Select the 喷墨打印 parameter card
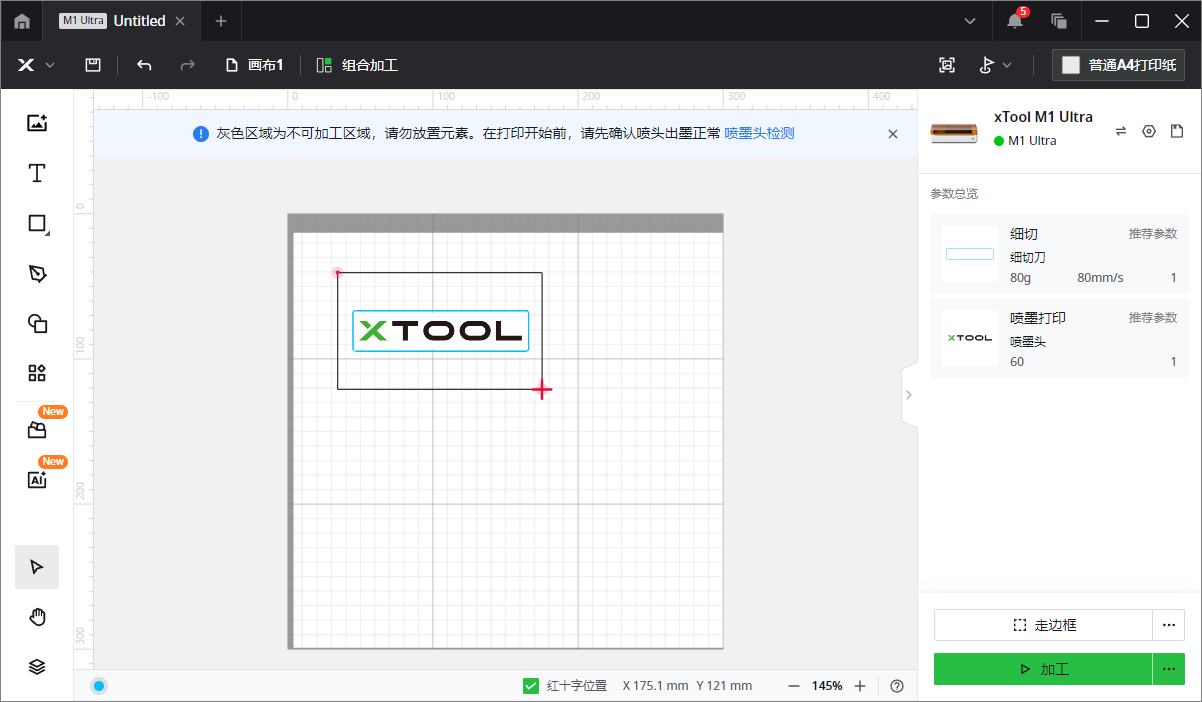Viewport: 1202px width, 702px height. click(x=1060, y=338)
